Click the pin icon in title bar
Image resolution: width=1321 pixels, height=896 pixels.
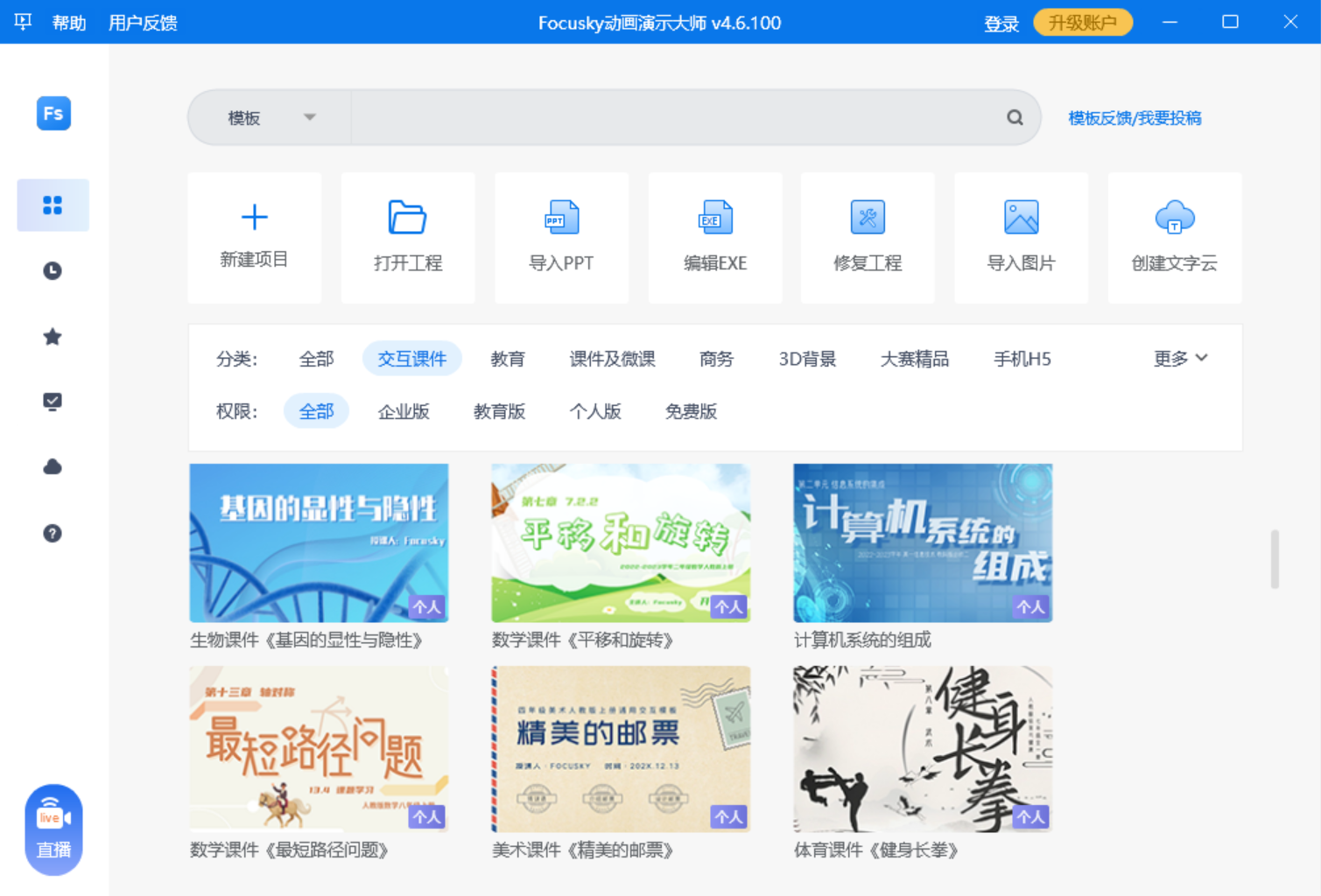click(23, 22)
